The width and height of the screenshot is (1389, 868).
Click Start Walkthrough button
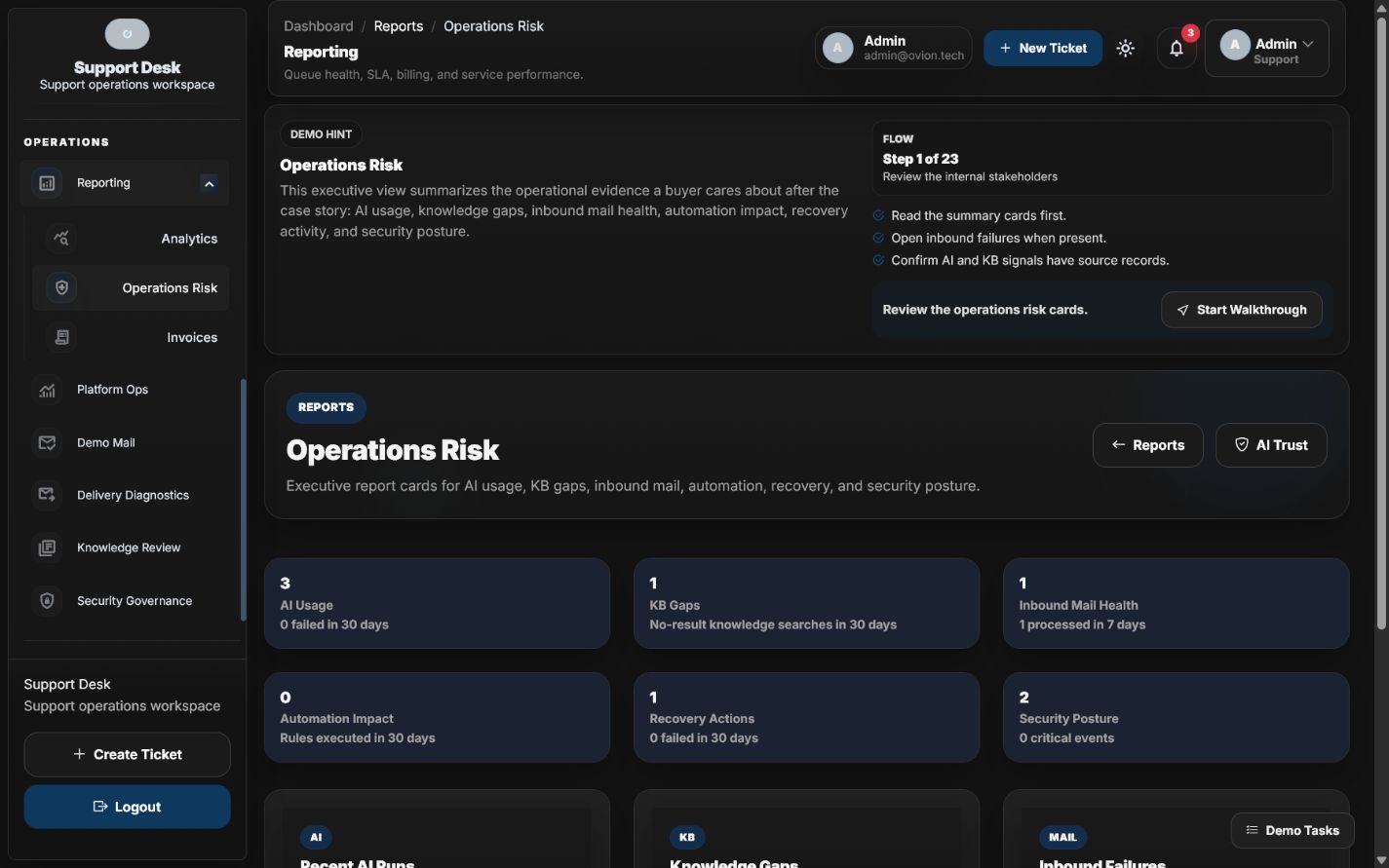pyautogui.click(x=1241, y=310)
